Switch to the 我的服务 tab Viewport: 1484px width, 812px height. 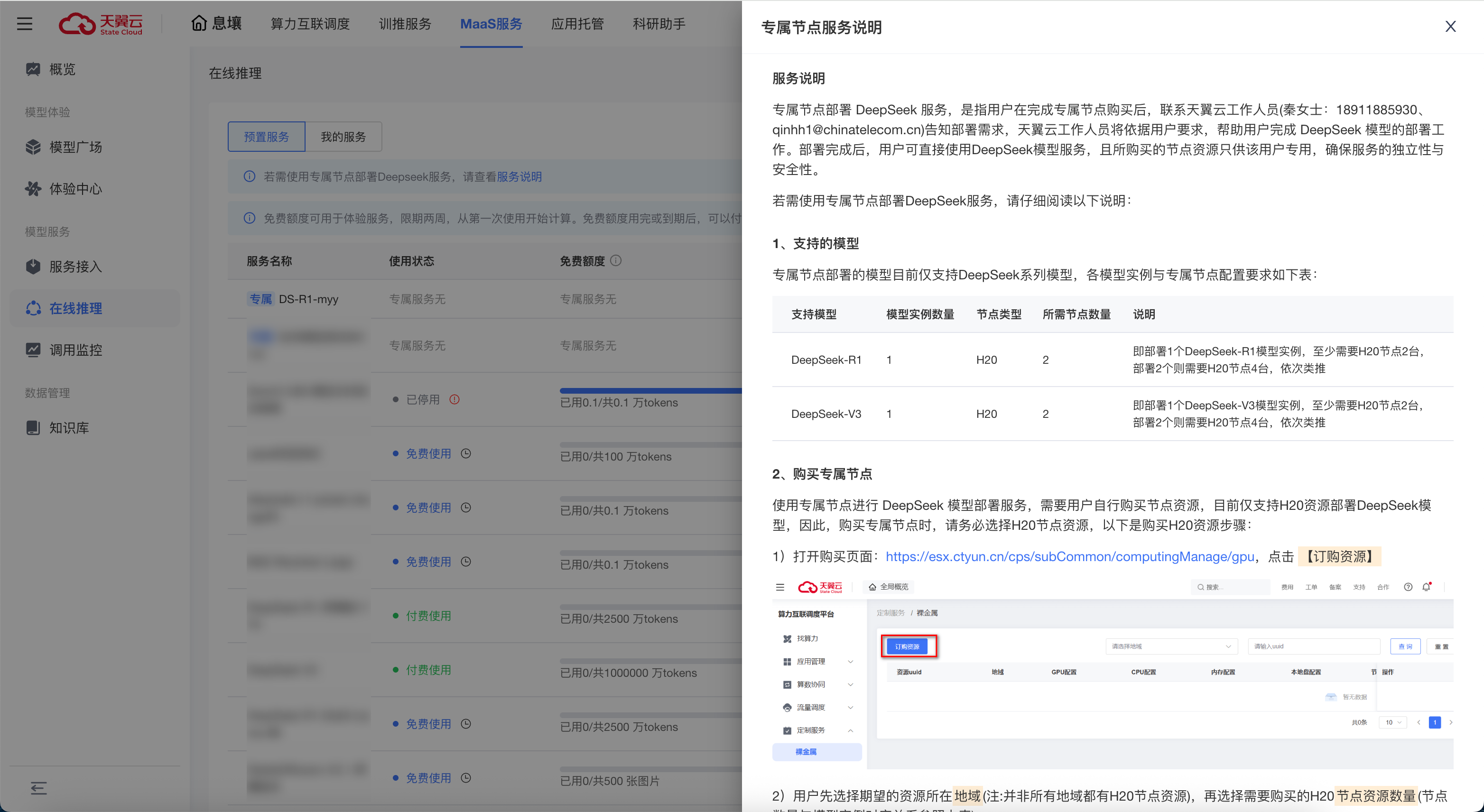tap(343, 137)
